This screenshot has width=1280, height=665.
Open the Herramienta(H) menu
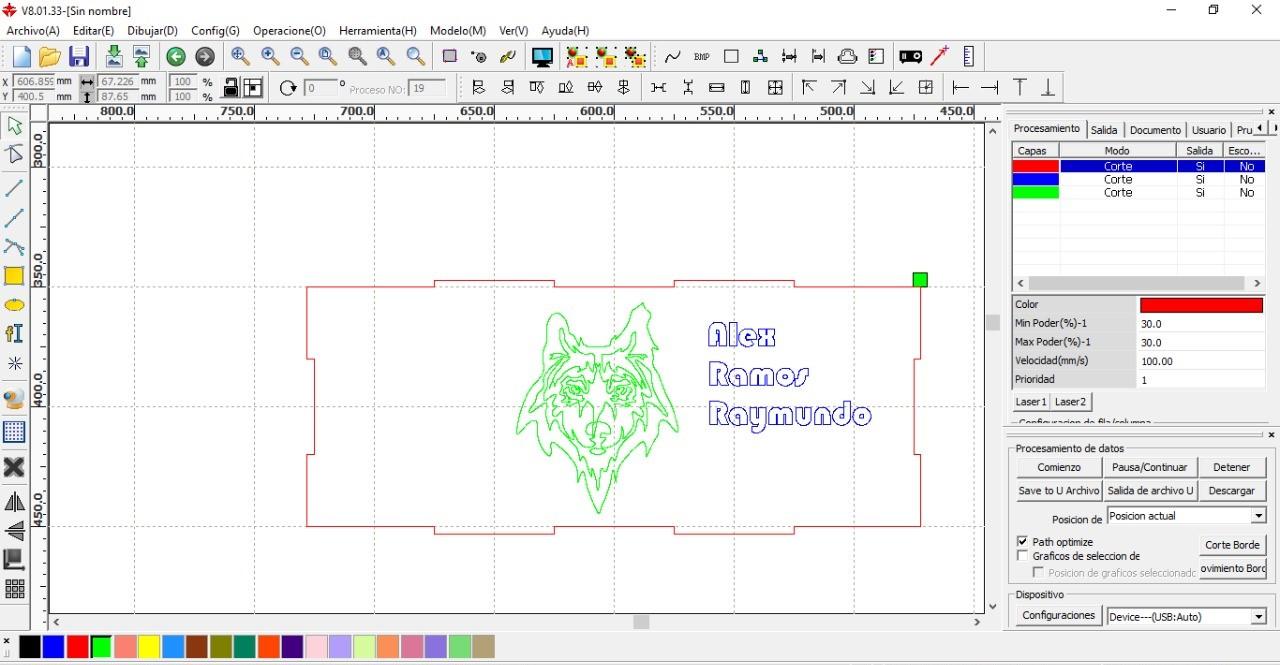tap(378, 31)
